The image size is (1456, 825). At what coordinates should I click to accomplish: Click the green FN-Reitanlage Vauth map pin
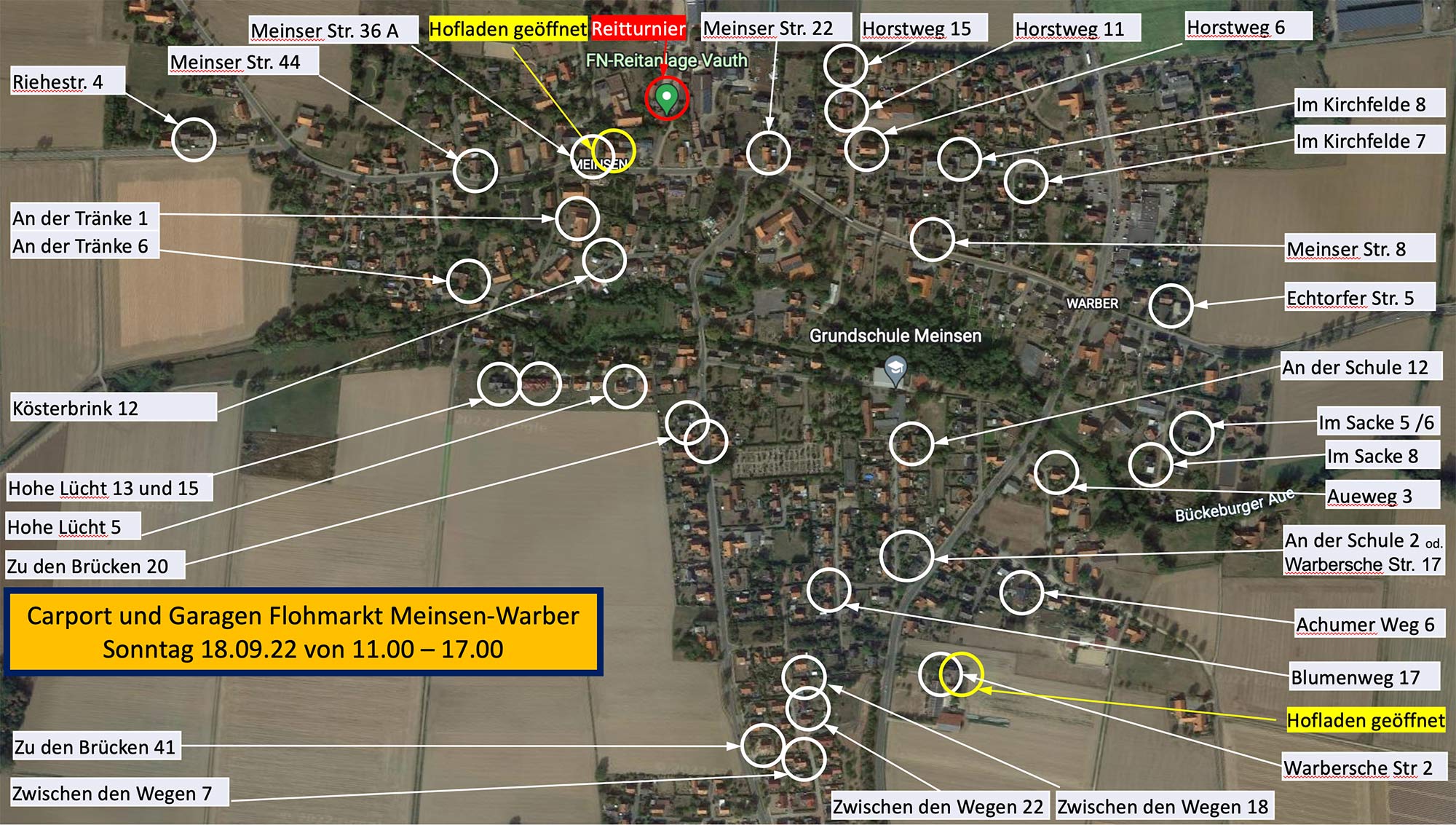point(666,98)
